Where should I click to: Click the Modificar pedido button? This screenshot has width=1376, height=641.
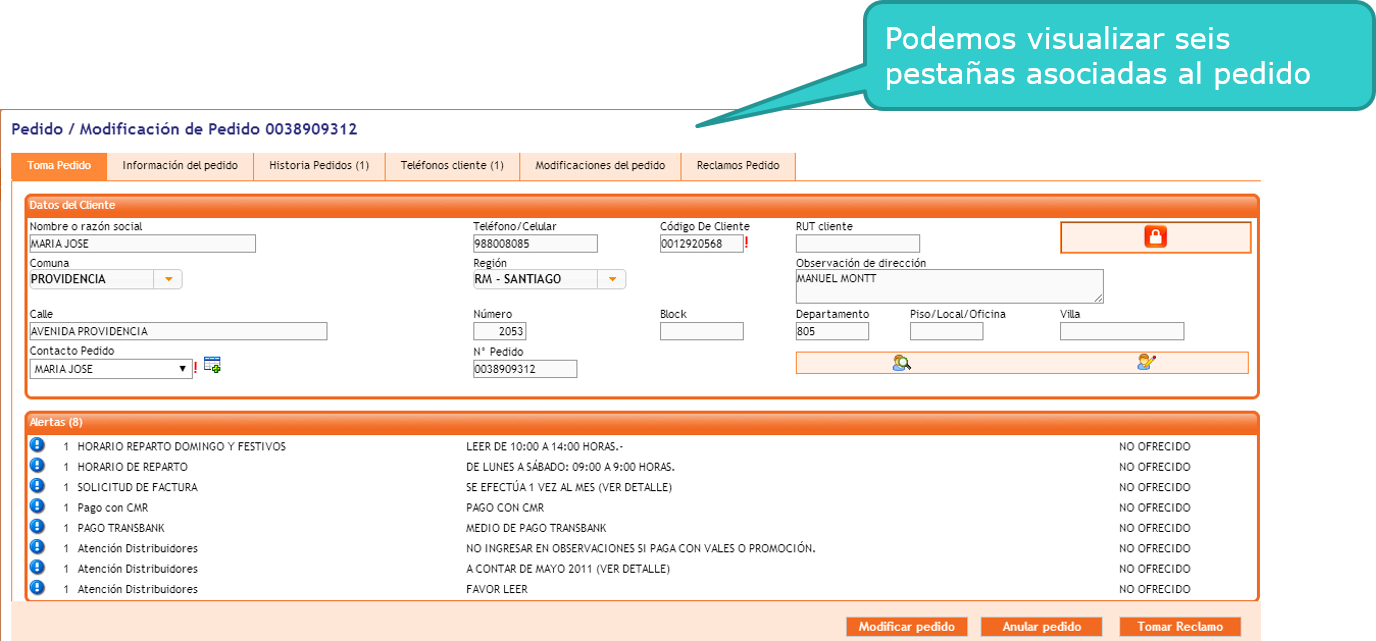click(907, 627)
